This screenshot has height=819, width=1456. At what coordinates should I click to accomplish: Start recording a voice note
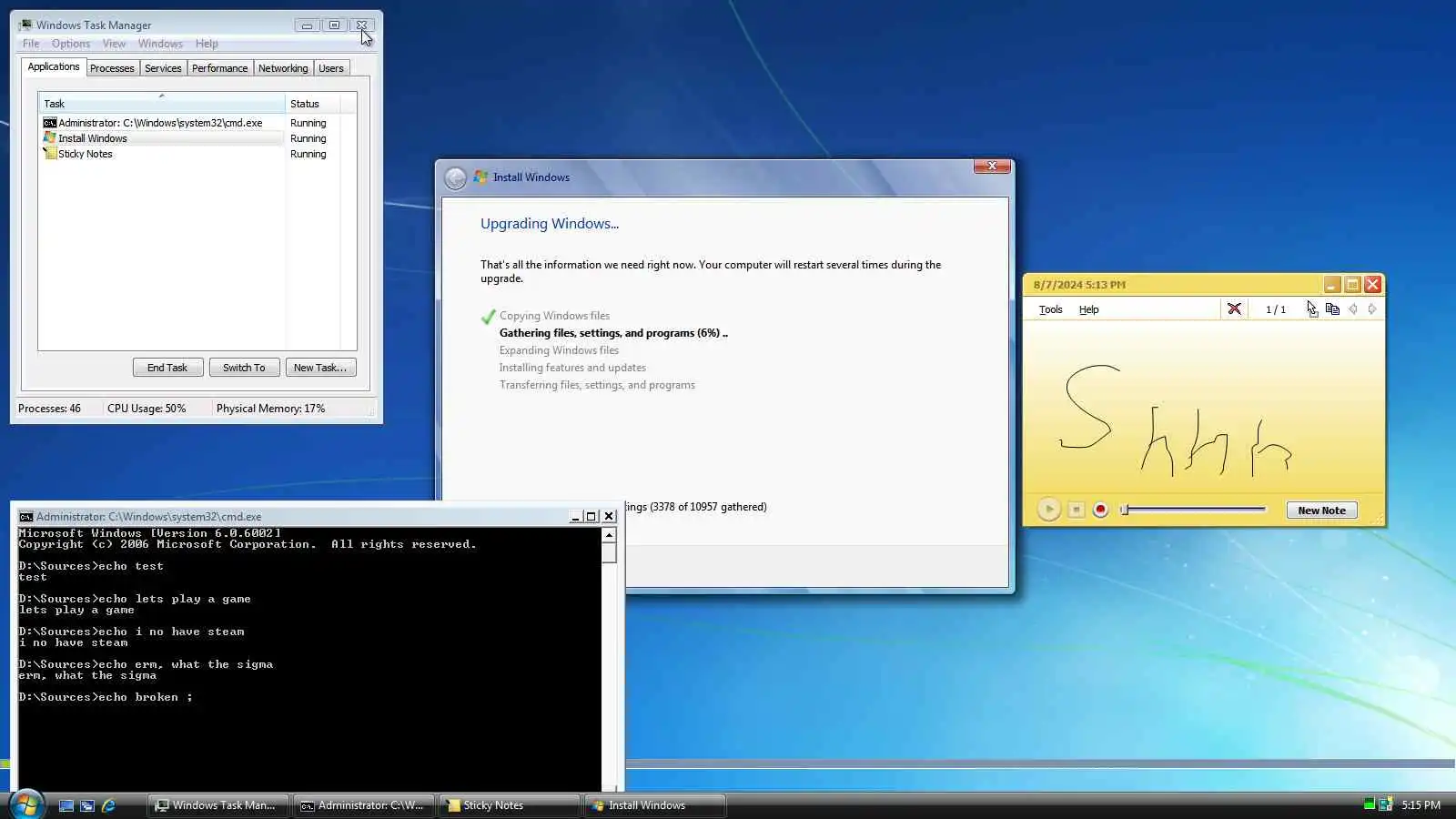click(x=1100, y=510)
